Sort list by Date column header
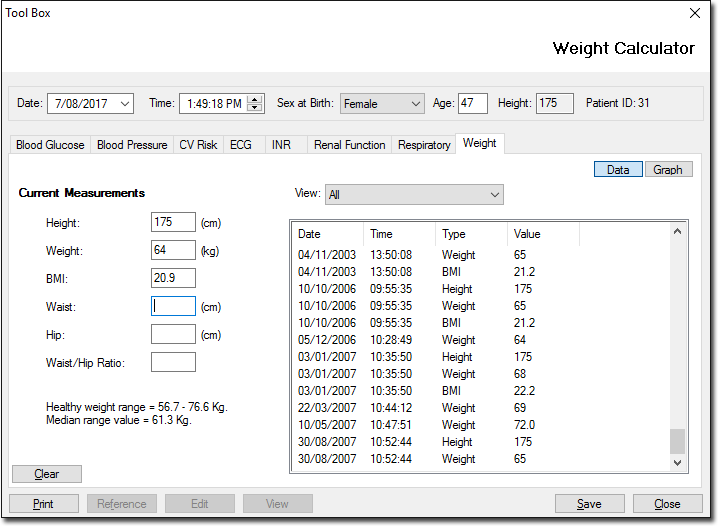Viewport: 718px width, 526px height. tap(328, 234)
